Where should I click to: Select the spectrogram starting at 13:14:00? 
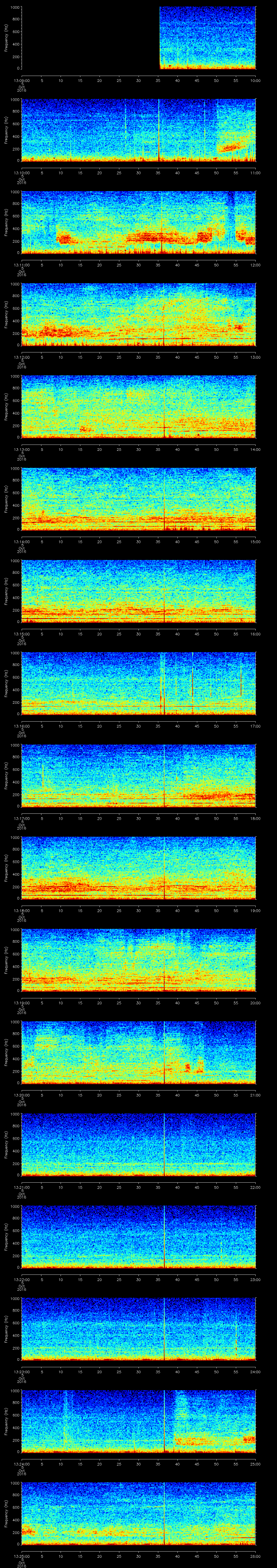[138, 499]
